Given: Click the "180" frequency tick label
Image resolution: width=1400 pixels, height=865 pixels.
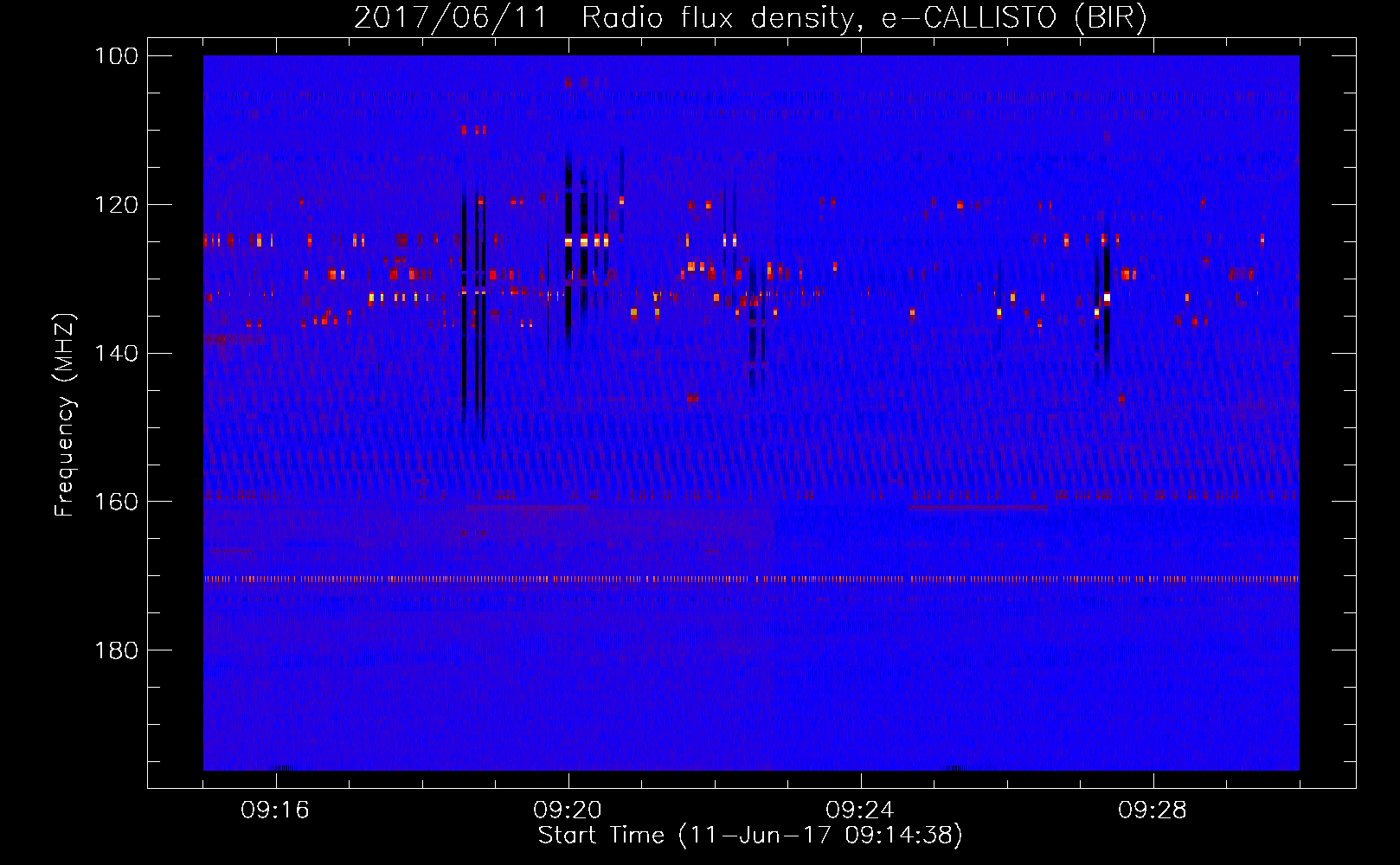Looking at the screenshot, I should pyautogui.click(x=117, y=650).
